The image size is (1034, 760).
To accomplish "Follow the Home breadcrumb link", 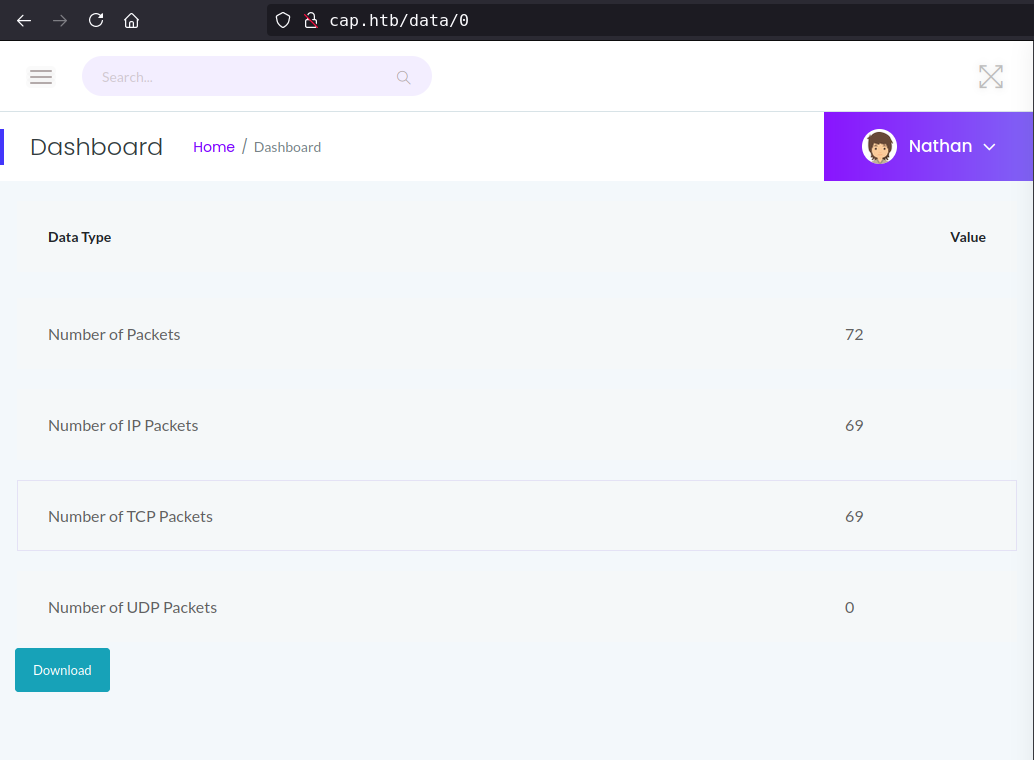I will coord(213,147).
